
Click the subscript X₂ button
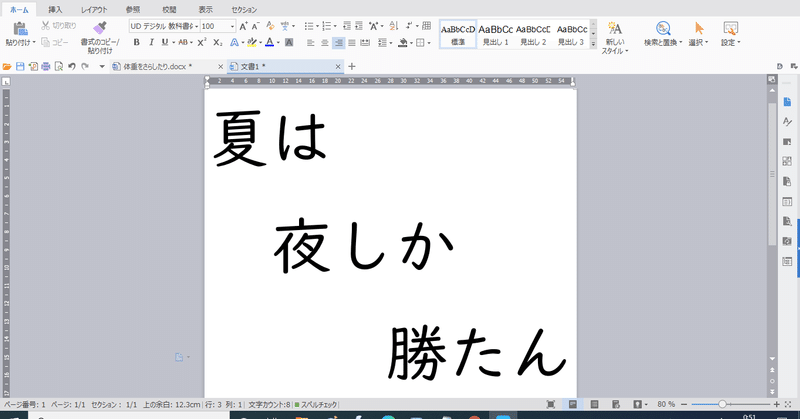(x=218, y=42)
